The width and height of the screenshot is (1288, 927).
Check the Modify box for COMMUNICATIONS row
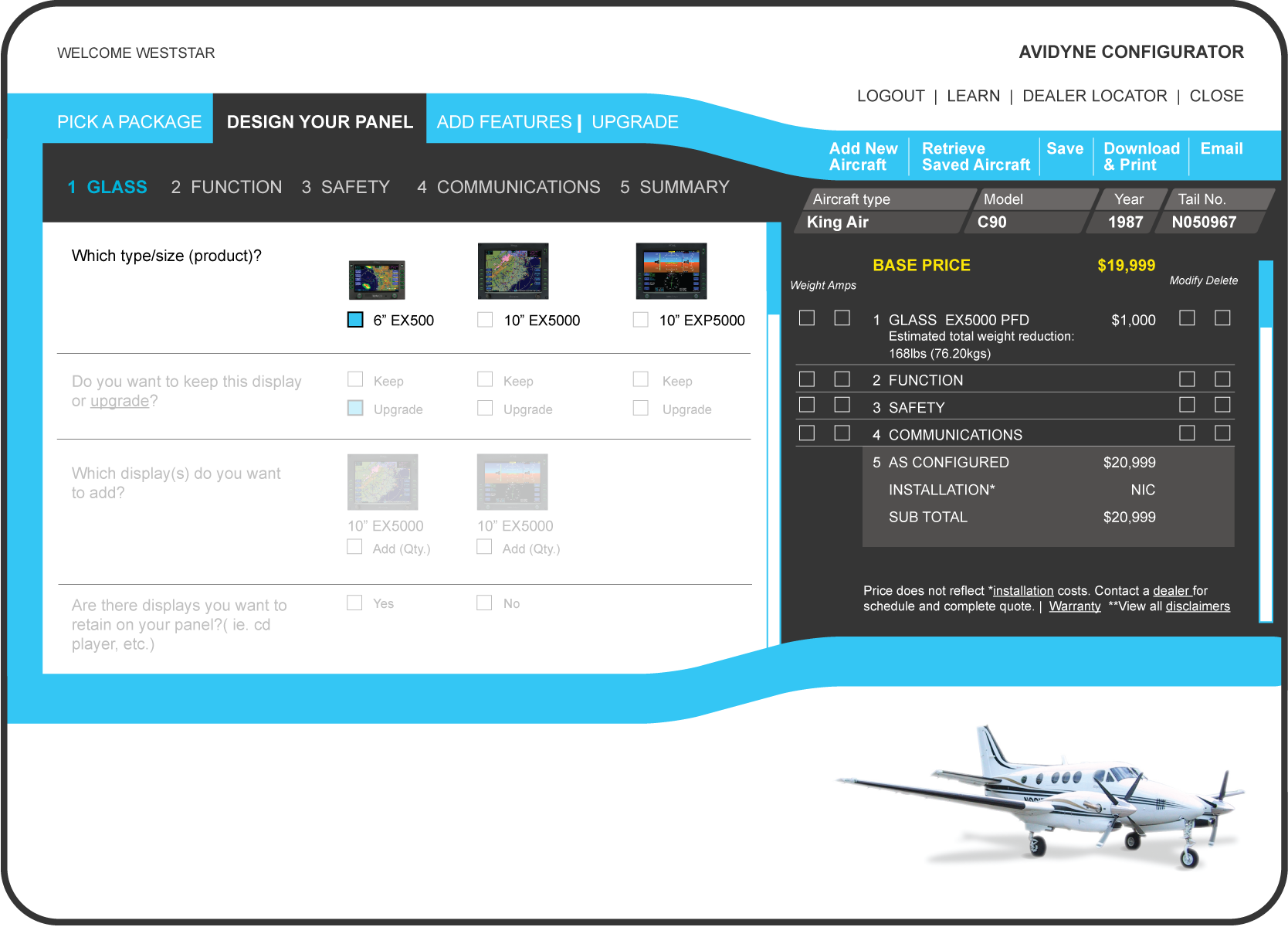1187,433
